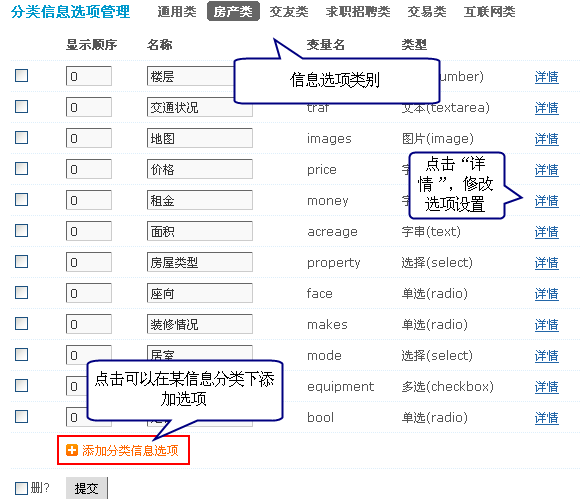The height and width of the screenshot is (499, 580).
Task: Open 详情 link for the bool row
Action: pyautogui.click(x=546, y=418)
